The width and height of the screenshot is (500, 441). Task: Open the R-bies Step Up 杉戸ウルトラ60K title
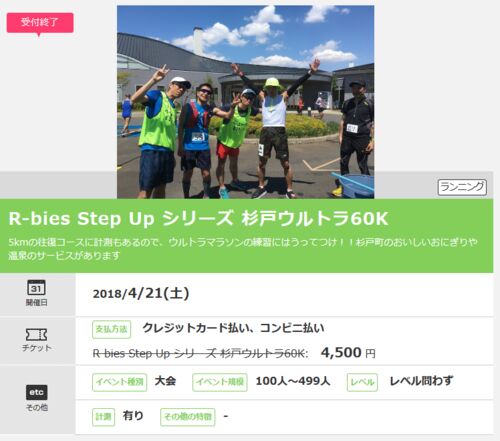pos(198,219)
